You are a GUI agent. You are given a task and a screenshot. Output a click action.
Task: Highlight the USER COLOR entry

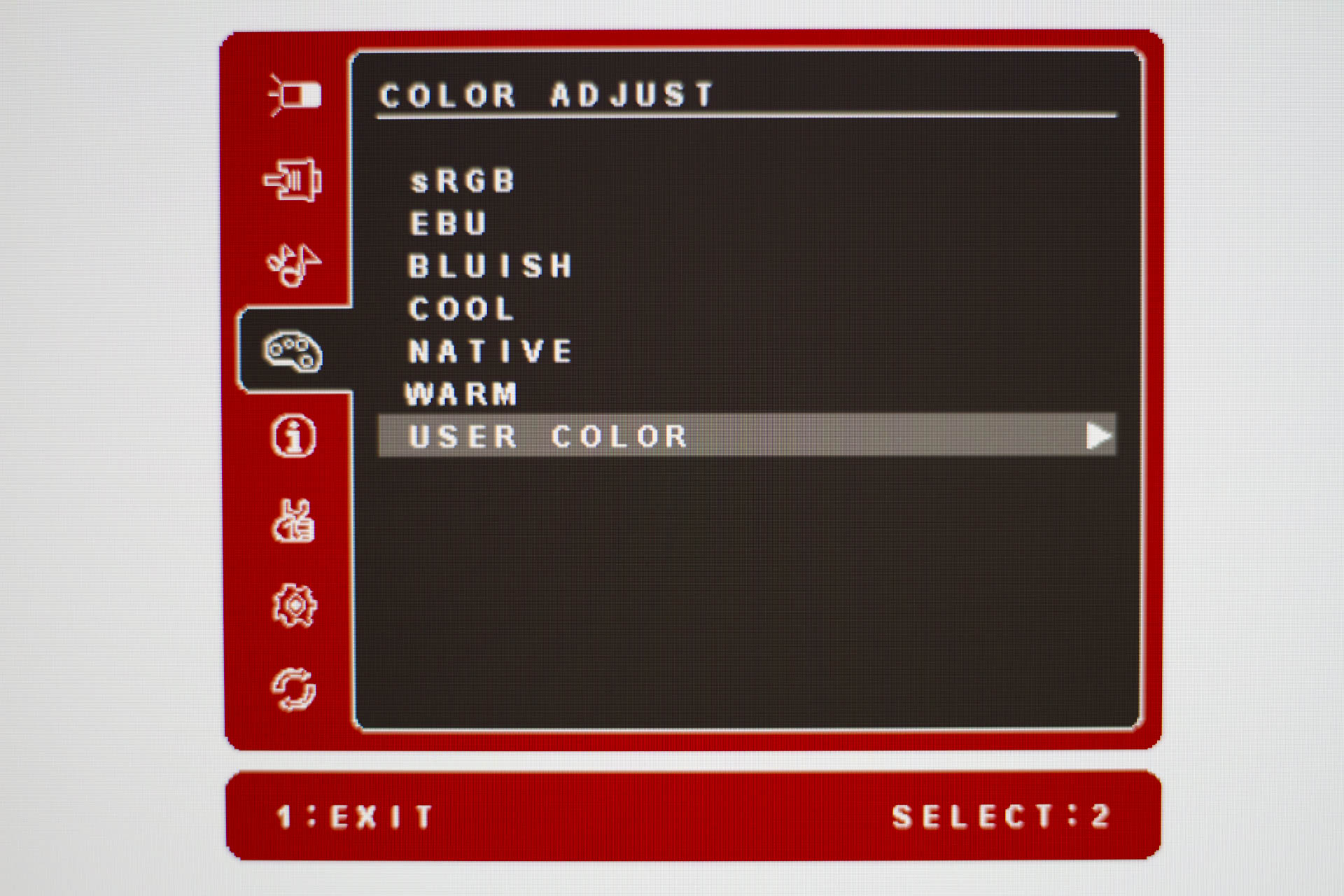[747, 435]
